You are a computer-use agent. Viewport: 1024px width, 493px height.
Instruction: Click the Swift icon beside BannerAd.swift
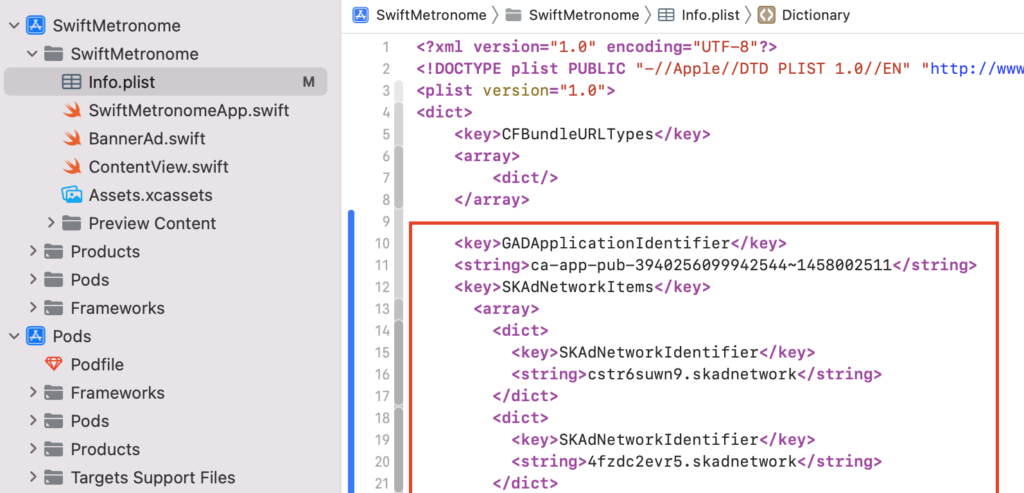[71, 138]
